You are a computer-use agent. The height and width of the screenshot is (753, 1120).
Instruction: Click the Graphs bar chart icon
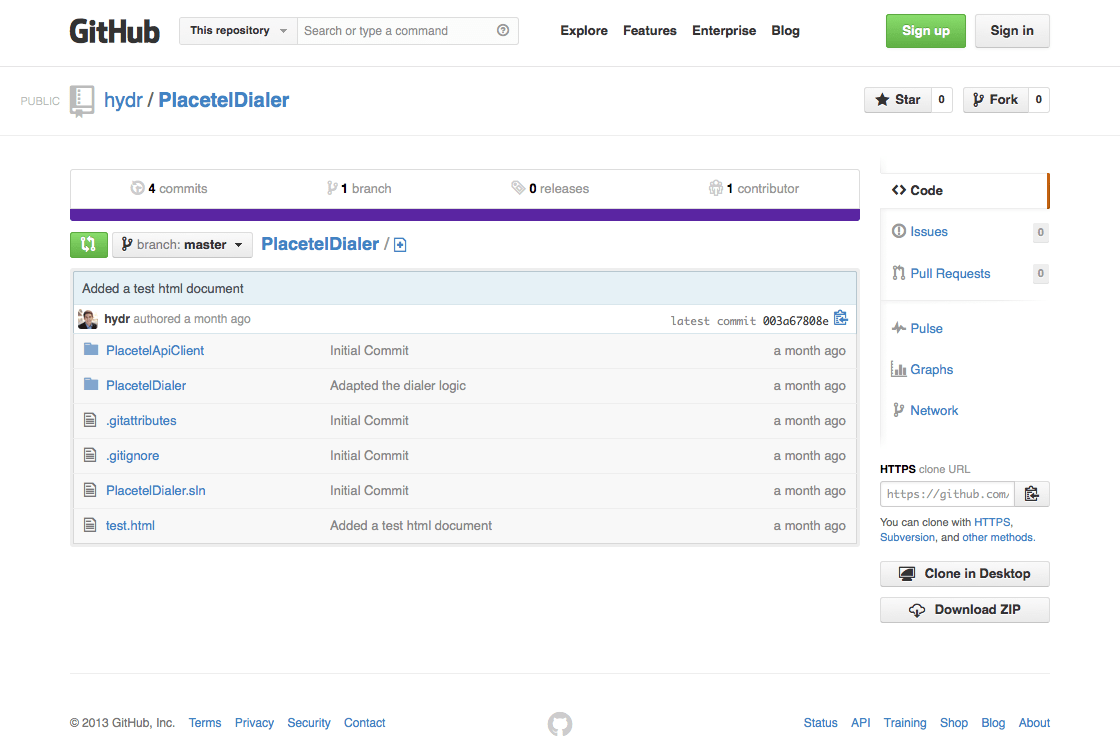coord(899,369)
